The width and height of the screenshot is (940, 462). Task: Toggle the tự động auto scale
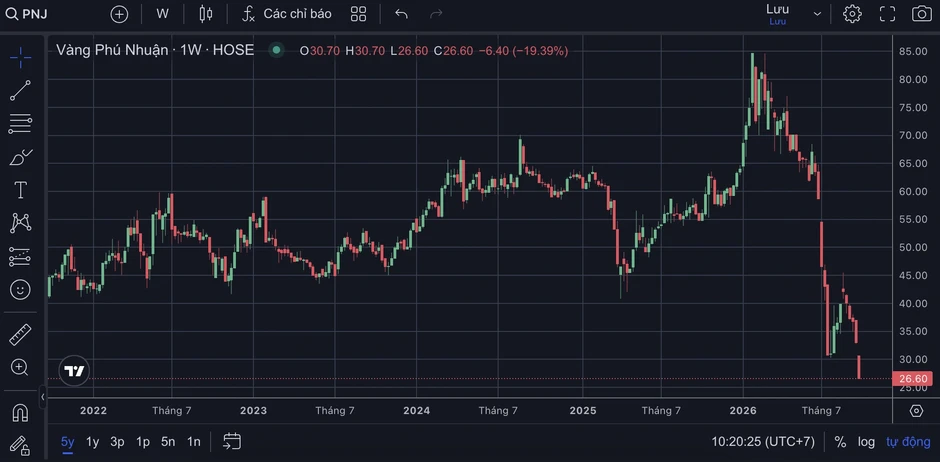click(908, 442)
